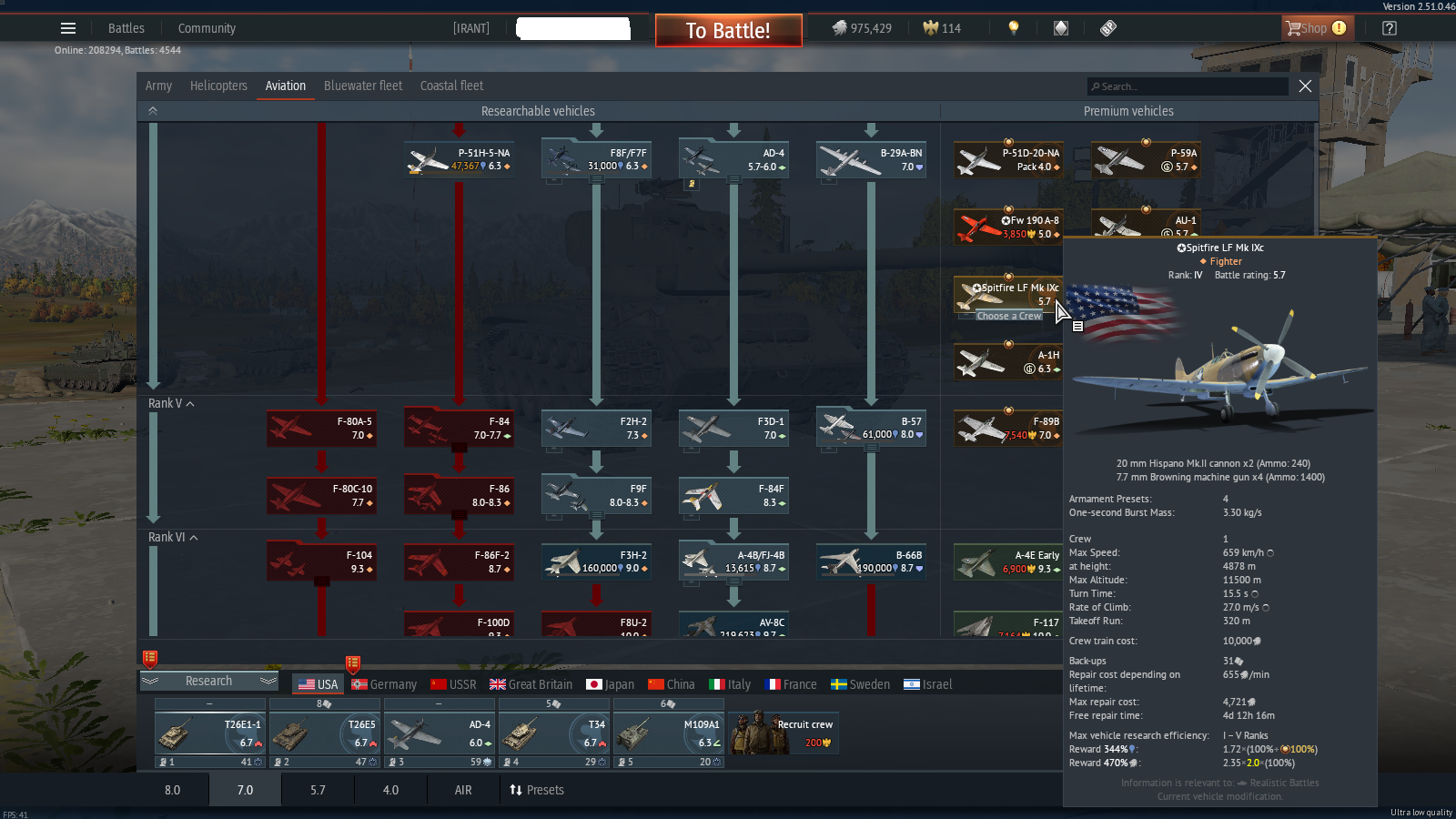This screenshot has height=819, width=1456.
Task: Switch to the Helicopters tab
Action: pos(218,86)
